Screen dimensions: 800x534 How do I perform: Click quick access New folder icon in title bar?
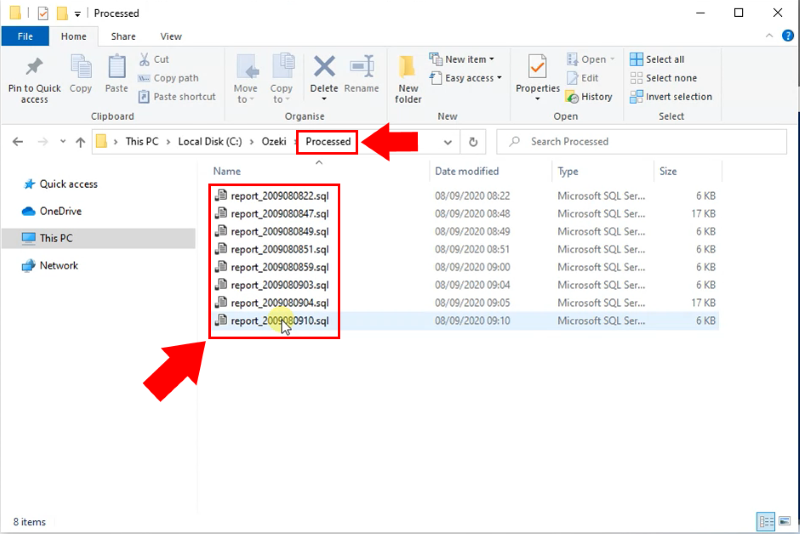(62, 13)
